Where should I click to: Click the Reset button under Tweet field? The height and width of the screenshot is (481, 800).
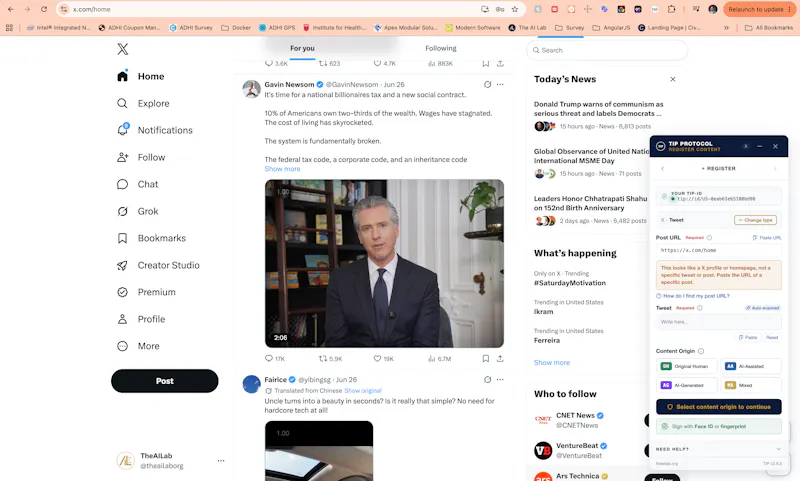pyautogui.click(x=772, y=338)
